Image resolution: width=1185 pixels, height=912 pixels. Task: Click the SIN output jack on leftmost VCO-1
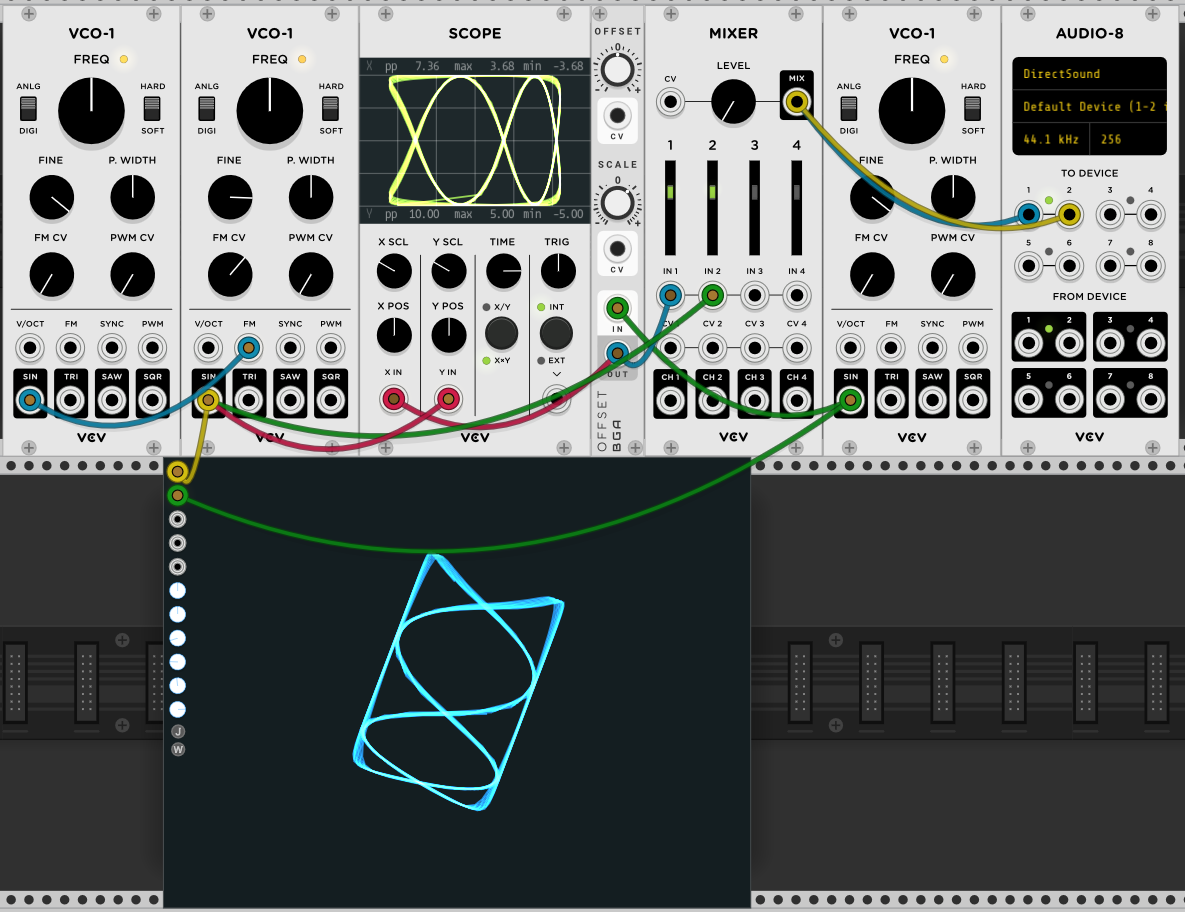point(30,400)
